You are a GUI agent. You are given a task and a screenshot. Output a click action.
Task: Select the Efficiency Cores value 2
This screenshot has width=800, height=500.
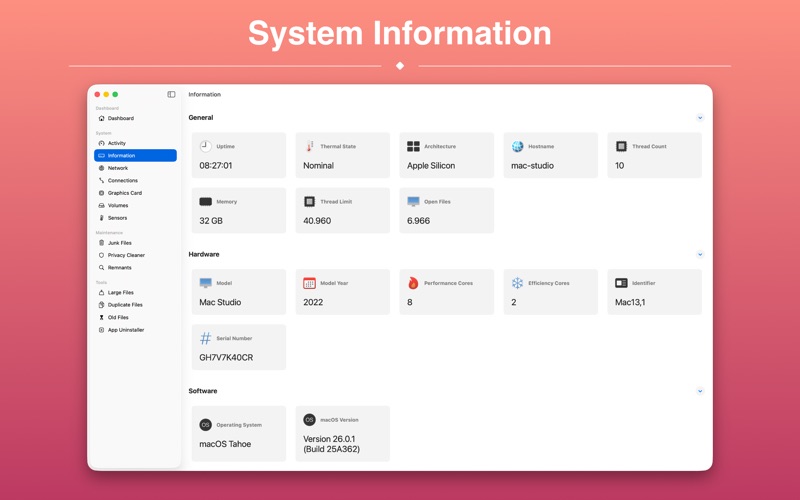pyautogui.click(x=514, y=303)
